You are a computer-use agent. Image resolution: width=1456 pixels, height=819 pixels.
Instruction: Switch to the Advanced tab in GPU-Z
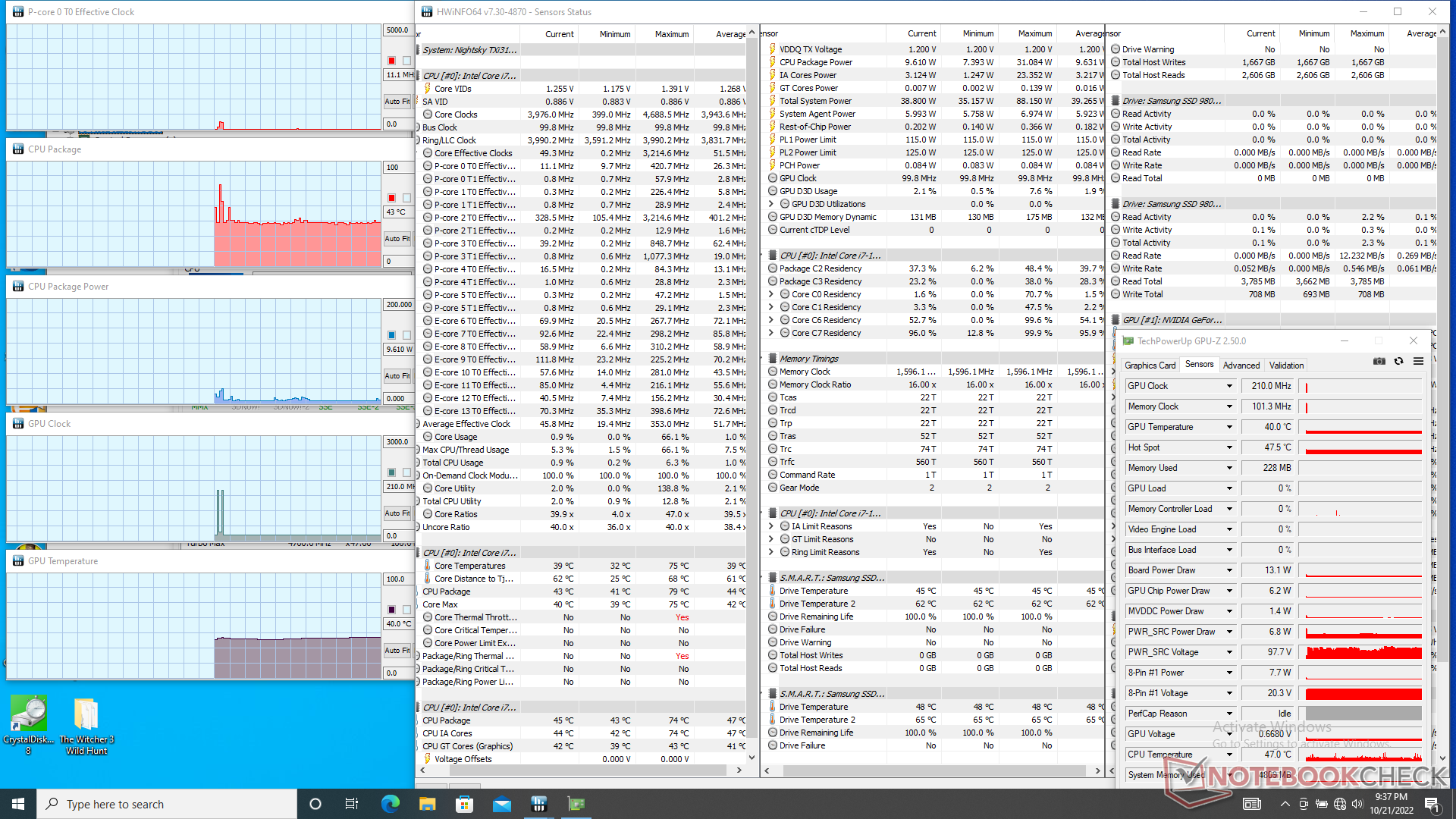1241,366
